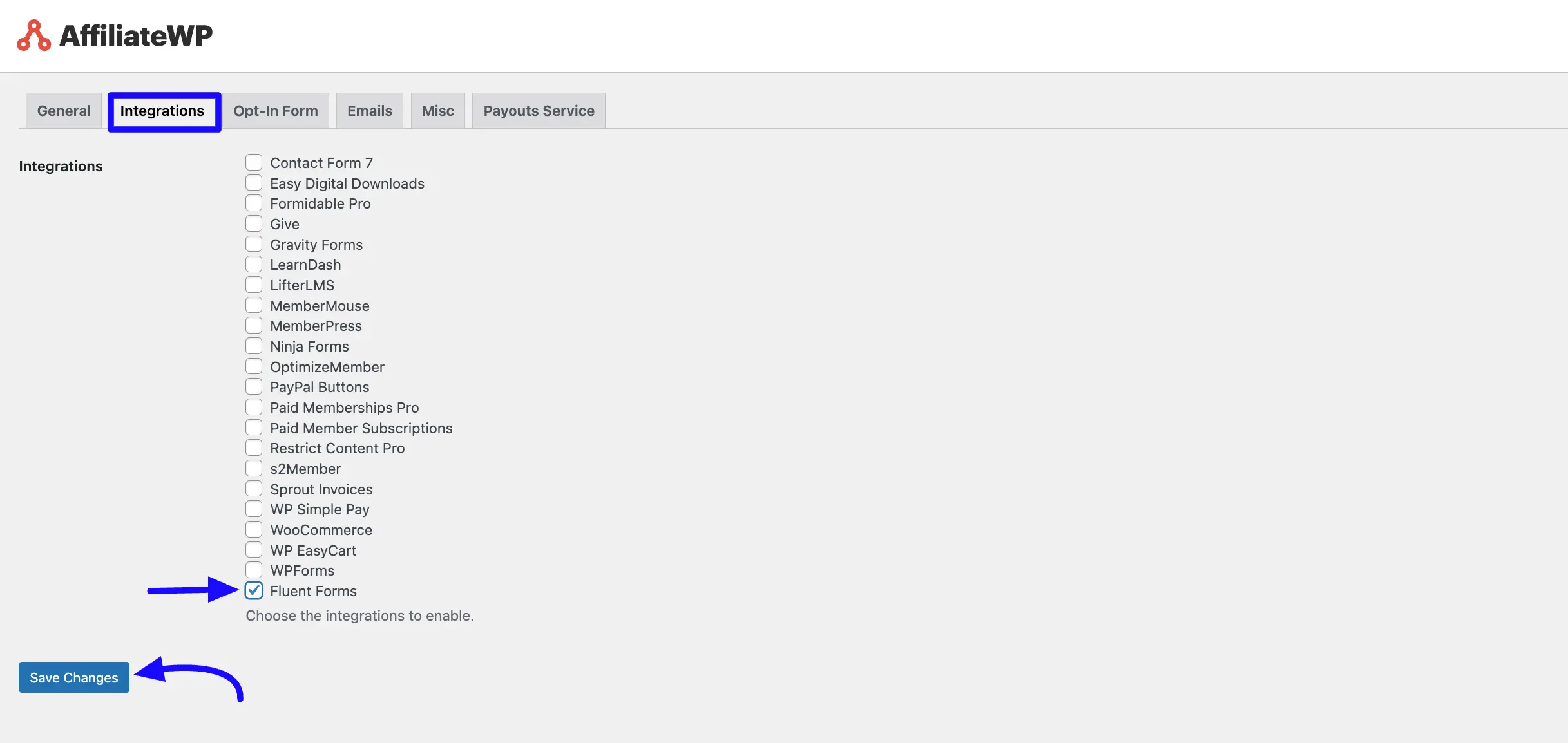
Task: Tick the Ninja Forms checkbox
Action: (x=254, y=346)
